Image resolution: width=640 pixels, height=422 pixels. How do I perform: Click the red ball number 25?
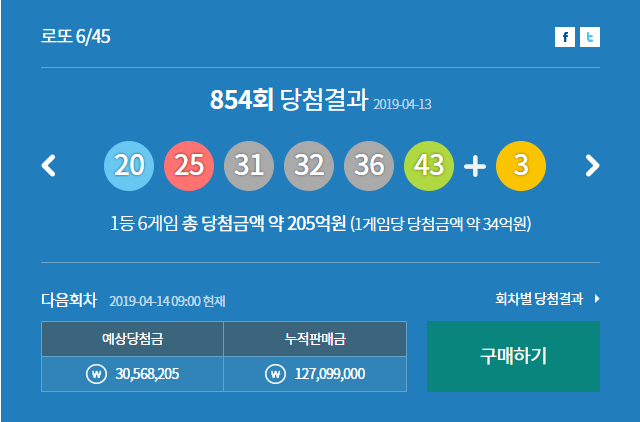pos(189,166)
